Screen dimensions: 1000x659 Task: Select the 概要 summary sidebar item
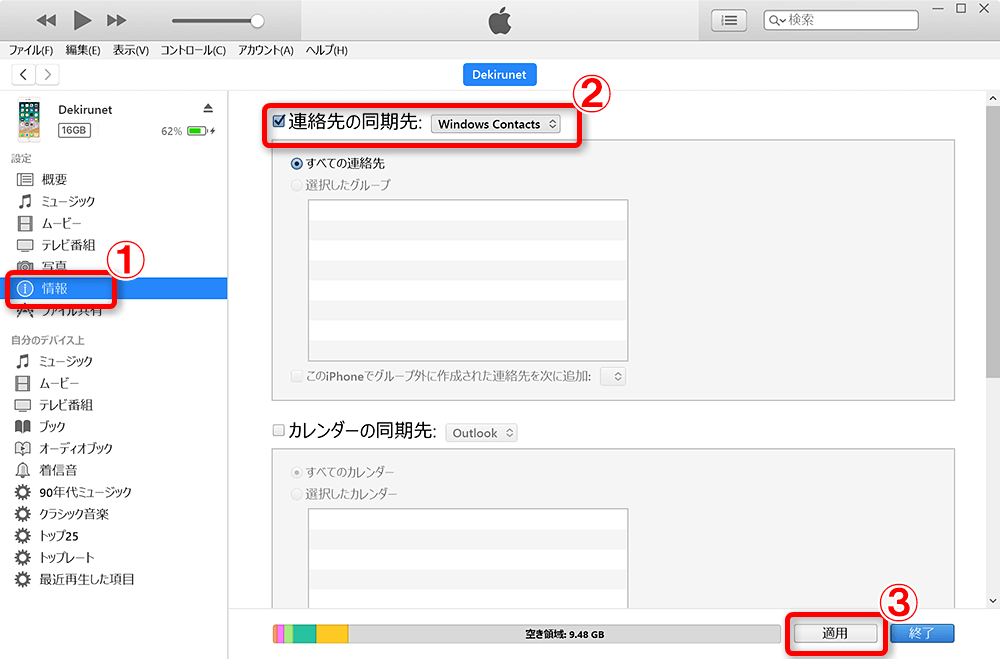pyautogui.click(x=54, y=179)
